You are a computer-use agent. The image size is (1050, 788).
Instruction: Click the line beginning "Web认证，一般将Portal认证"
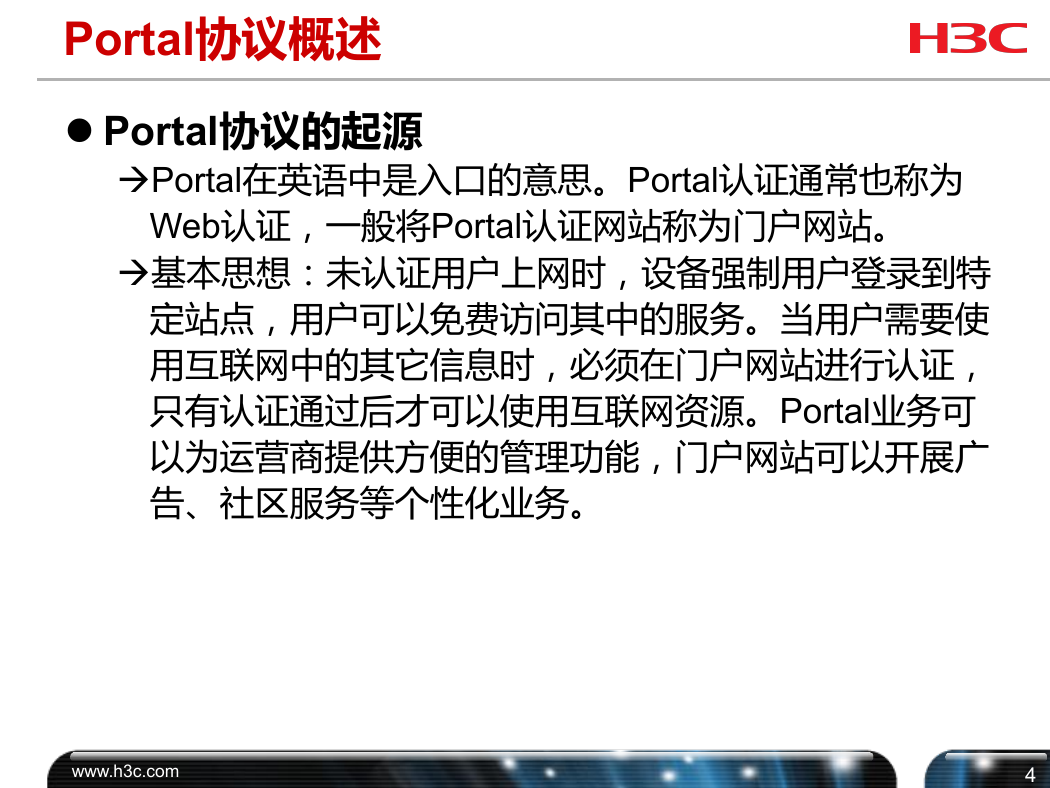coord(519,226)
